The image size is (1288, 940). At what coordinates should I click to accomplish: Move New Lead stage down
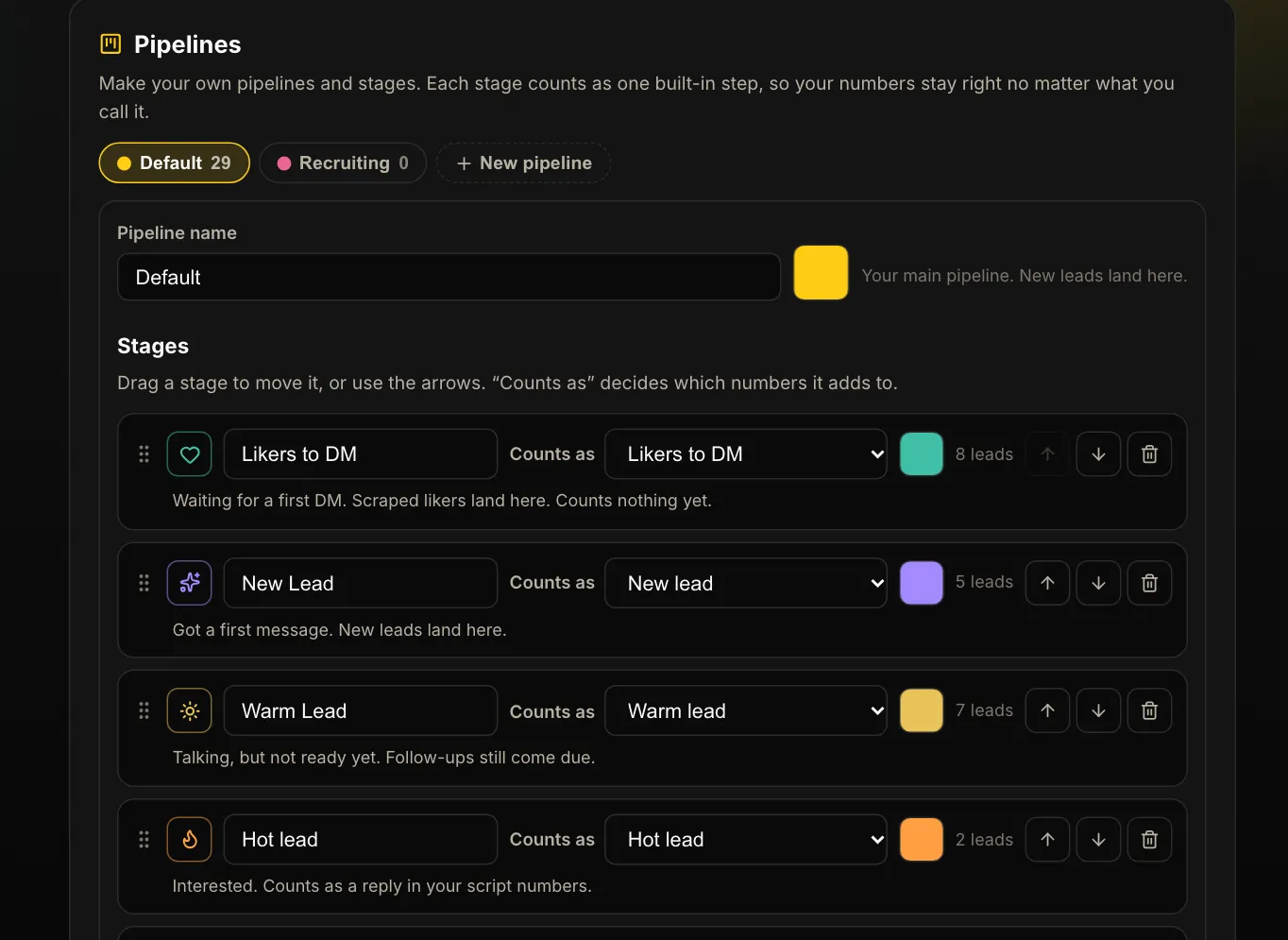(x=1098, y=583)
